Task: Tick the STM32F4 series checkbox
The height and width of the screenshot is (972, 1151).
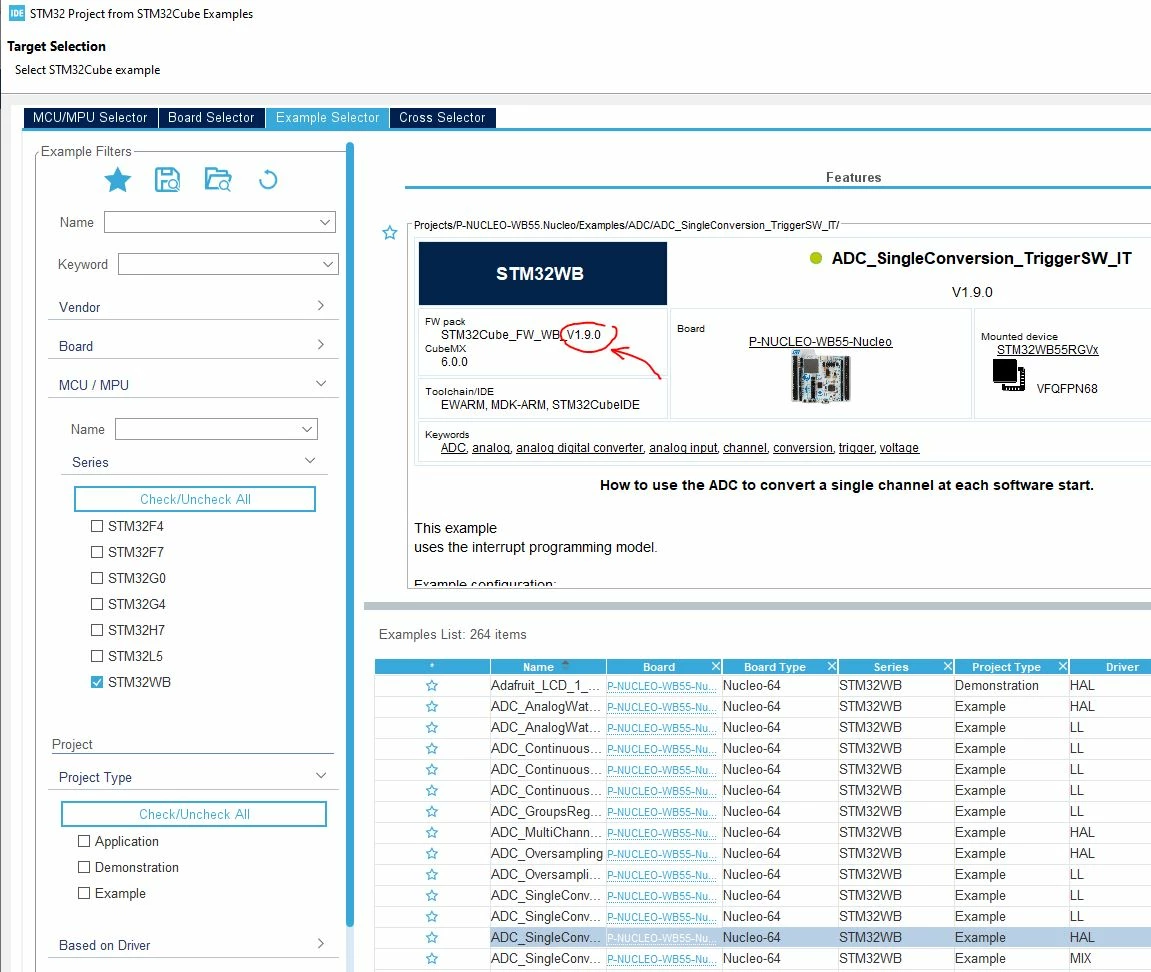Action: (x=97, y=526)
